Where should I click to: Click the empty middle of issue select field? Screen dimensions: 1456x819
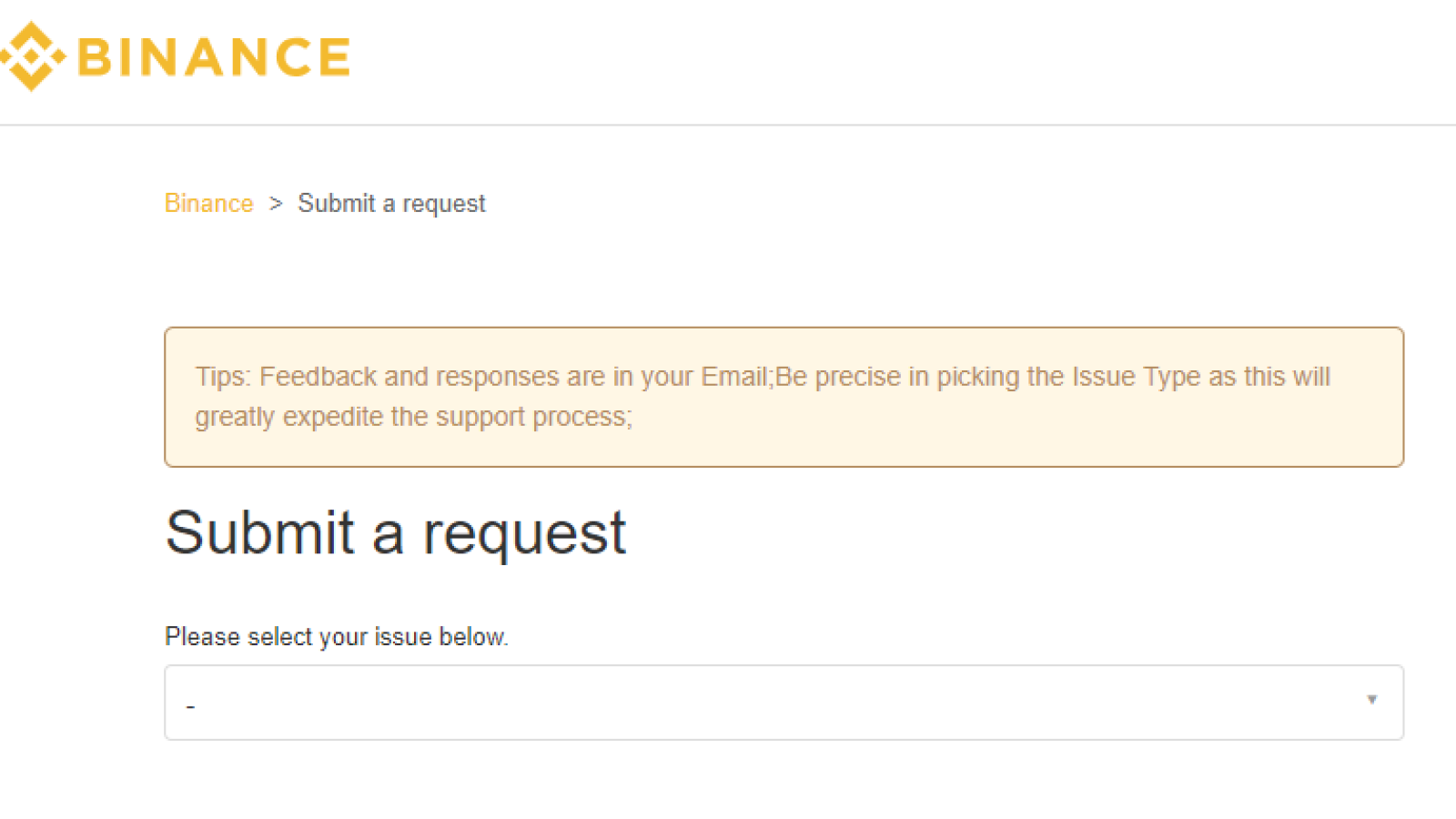tap(784, 703)
